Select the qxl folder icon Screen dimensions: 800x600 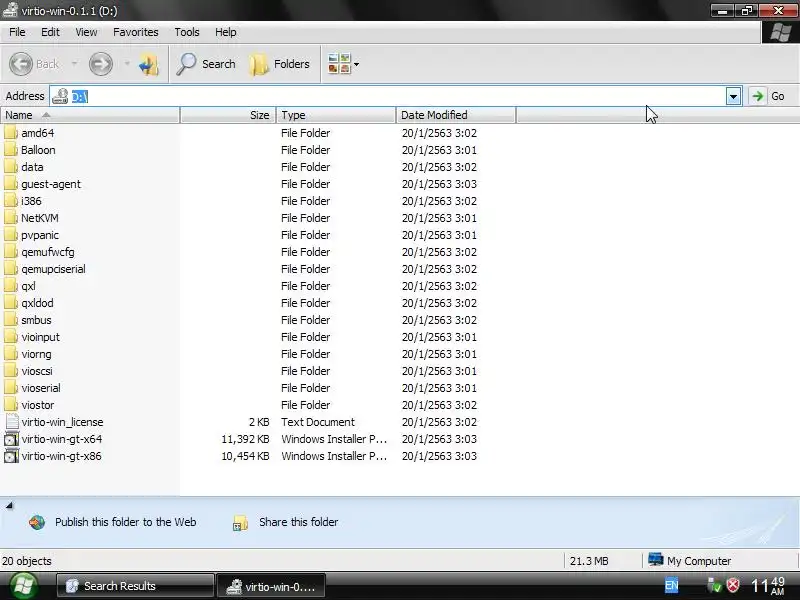click(11, 286)
